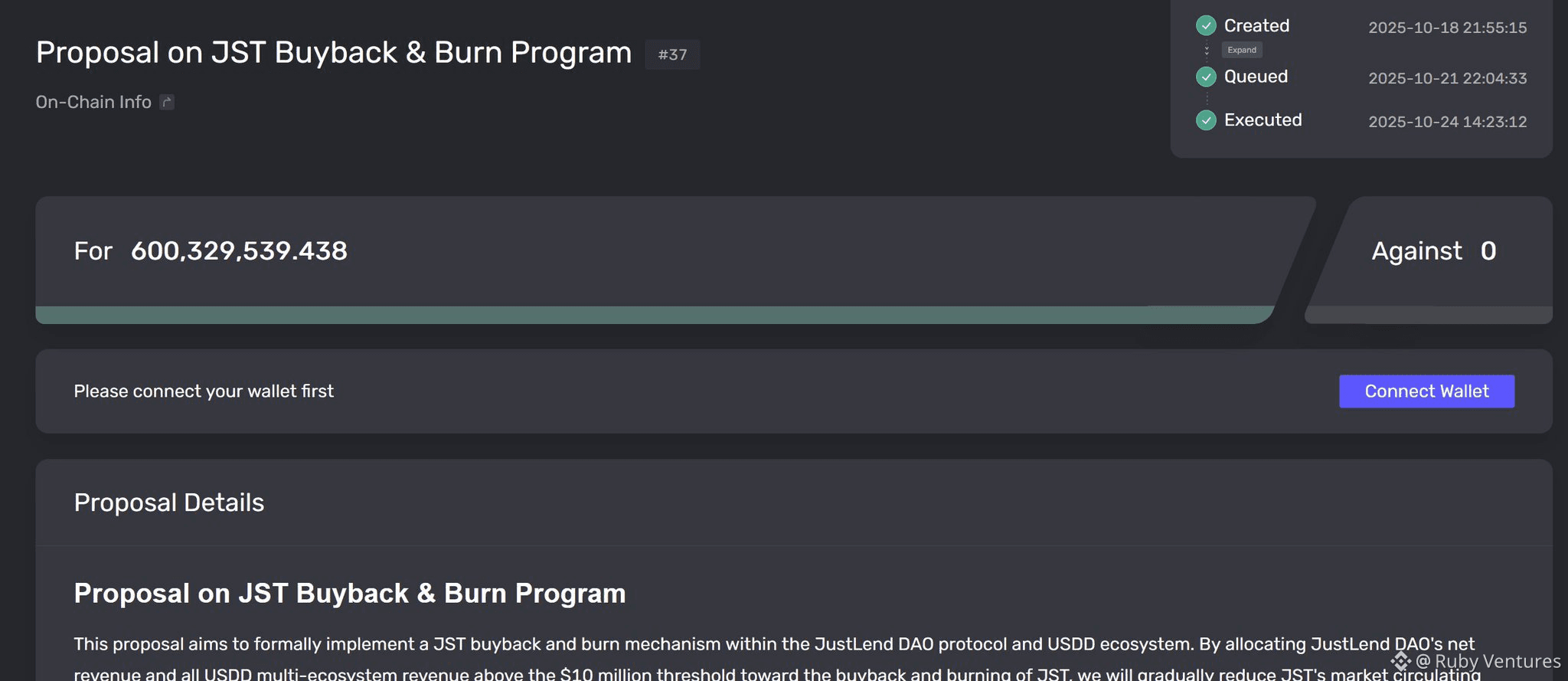
Task: Click the #37 proposal number badge
Action: 672,54
